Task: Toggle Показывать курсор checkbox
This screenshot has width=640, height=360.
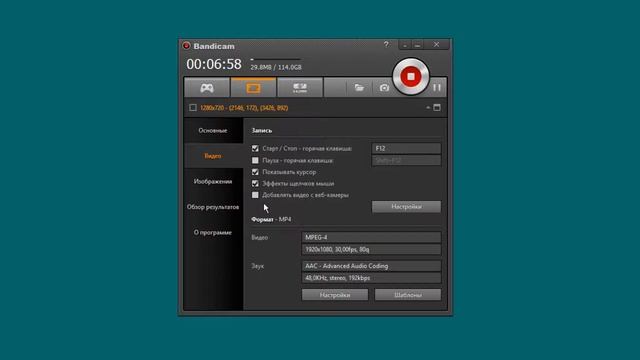Action: point(255,172)
